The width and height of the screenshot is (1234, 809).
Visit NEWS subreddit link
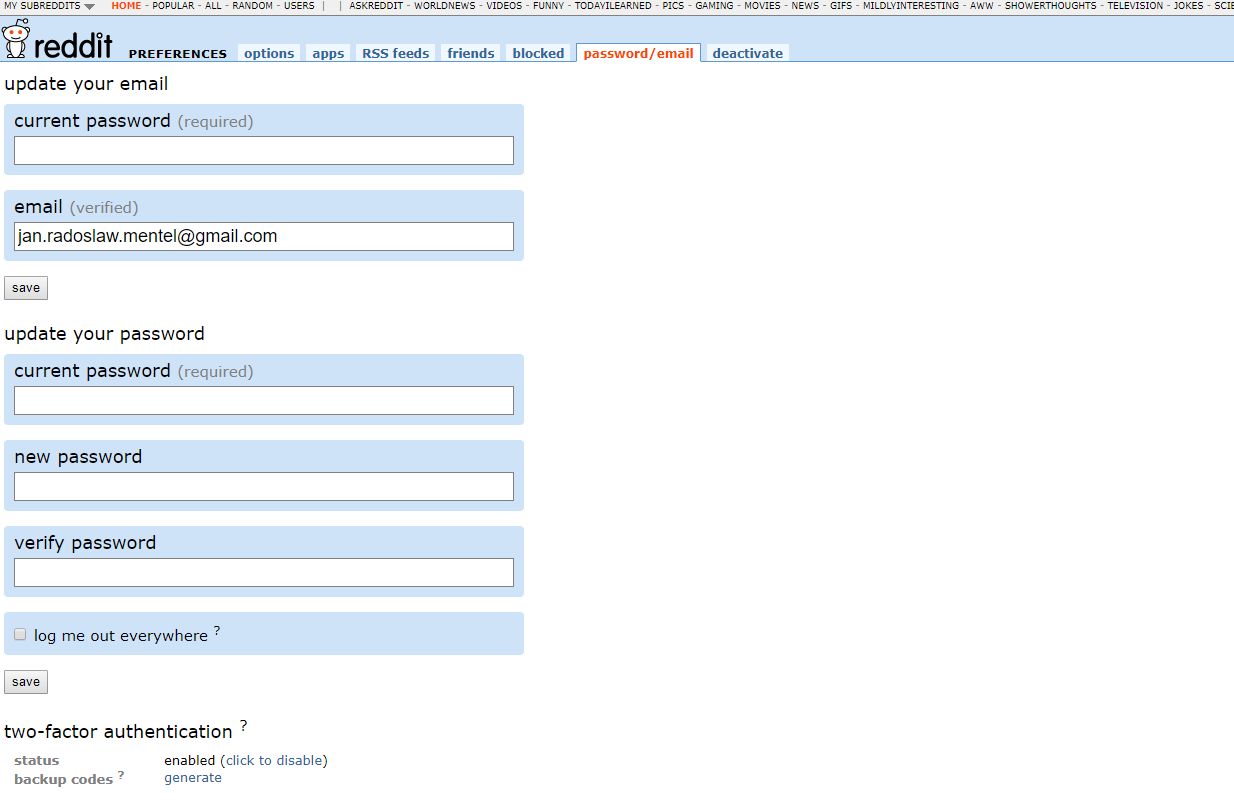(805, 6)
